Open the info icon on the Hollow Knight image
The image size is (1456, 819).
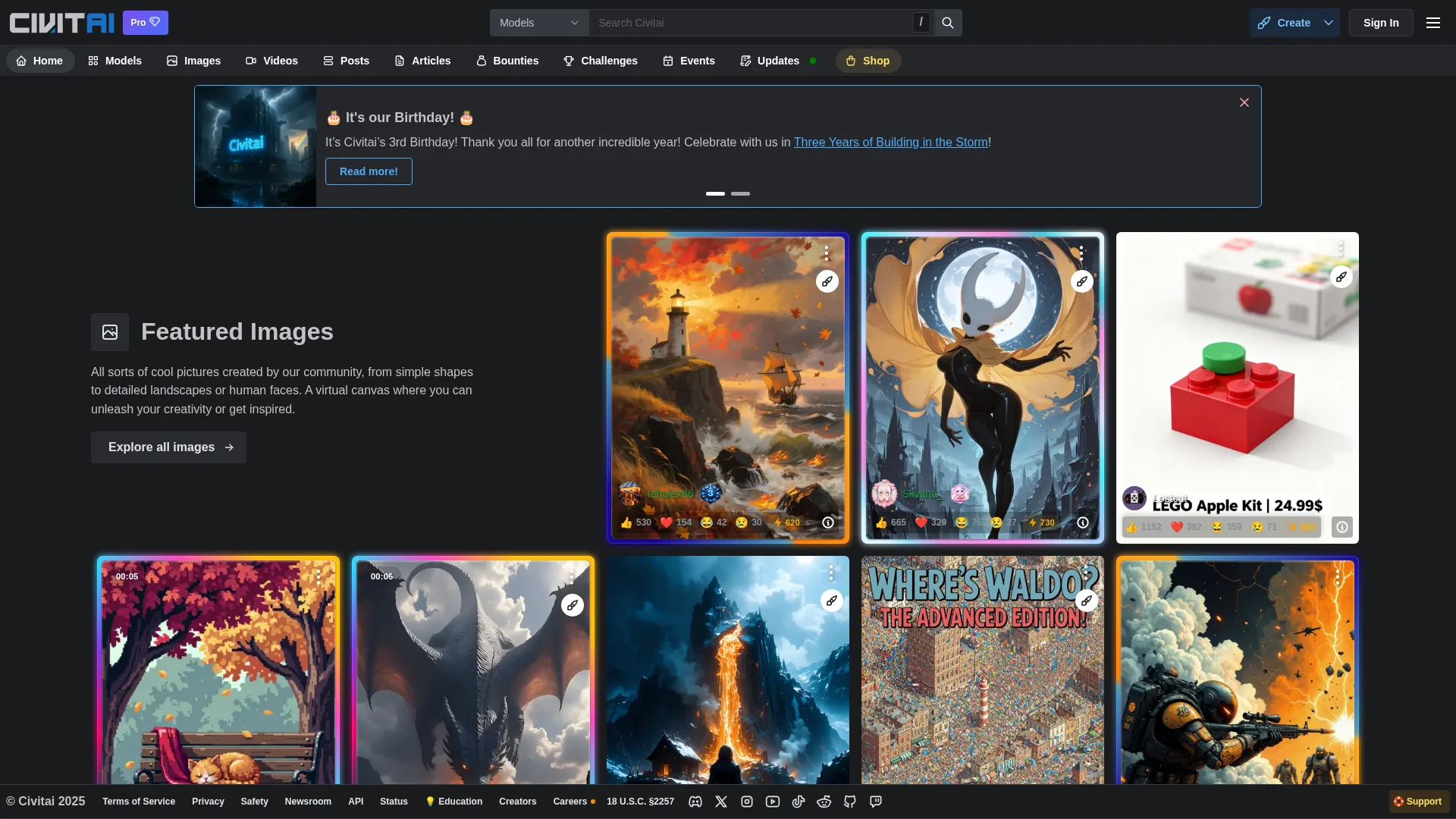click(1083, 522)
